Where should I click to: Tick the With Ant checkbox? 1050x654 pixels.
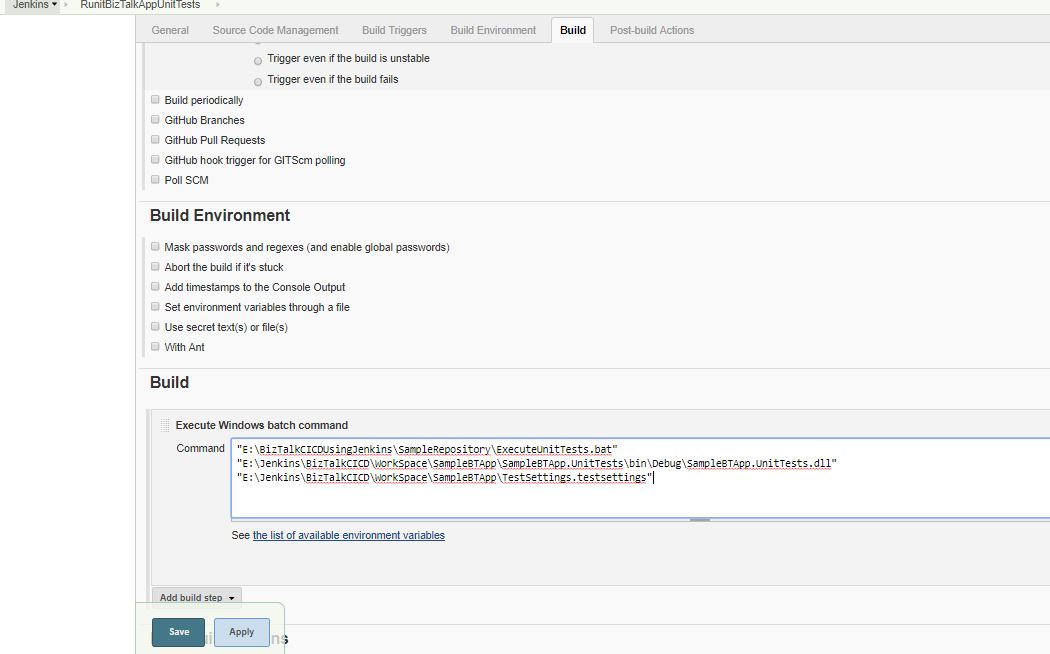tap(155, 347)
